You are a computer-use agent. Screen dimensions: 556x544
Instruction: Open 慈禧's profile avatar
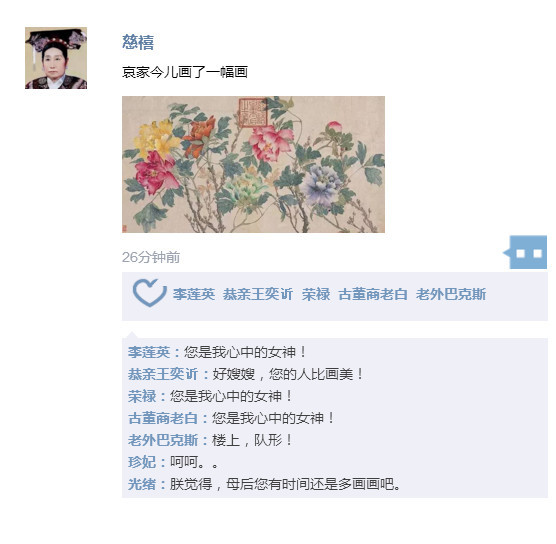coord(56,58)
